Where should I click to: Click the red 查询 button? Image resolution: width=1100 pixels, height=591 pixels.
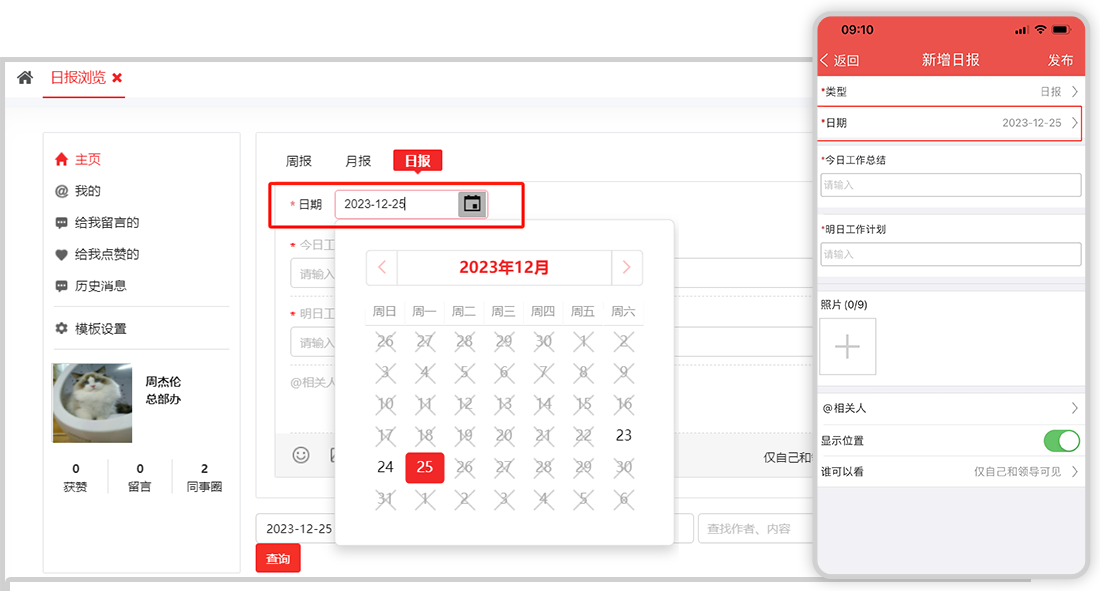coord(278,559)
